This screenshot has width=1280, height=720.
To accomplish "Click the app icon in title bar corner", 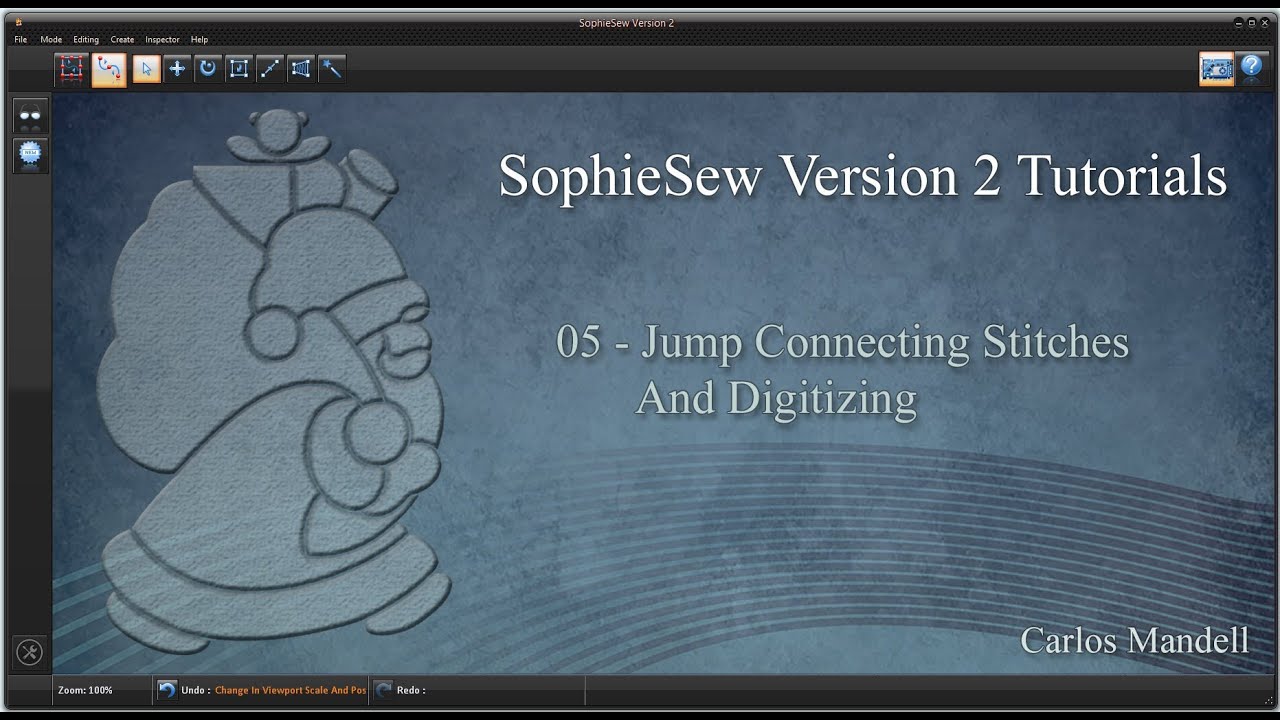I will [18, 23].
